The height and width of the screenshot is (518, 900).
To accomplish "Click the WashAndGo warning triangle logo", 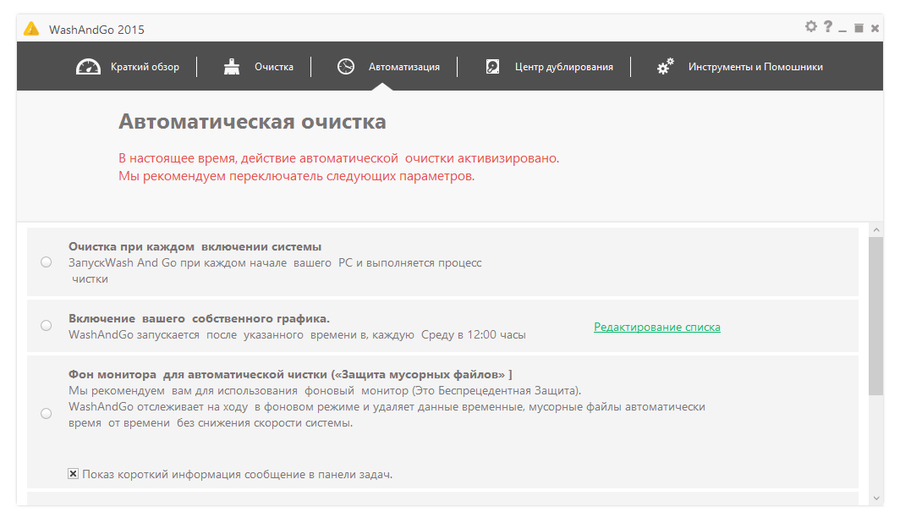I will [x=31, y=29].
